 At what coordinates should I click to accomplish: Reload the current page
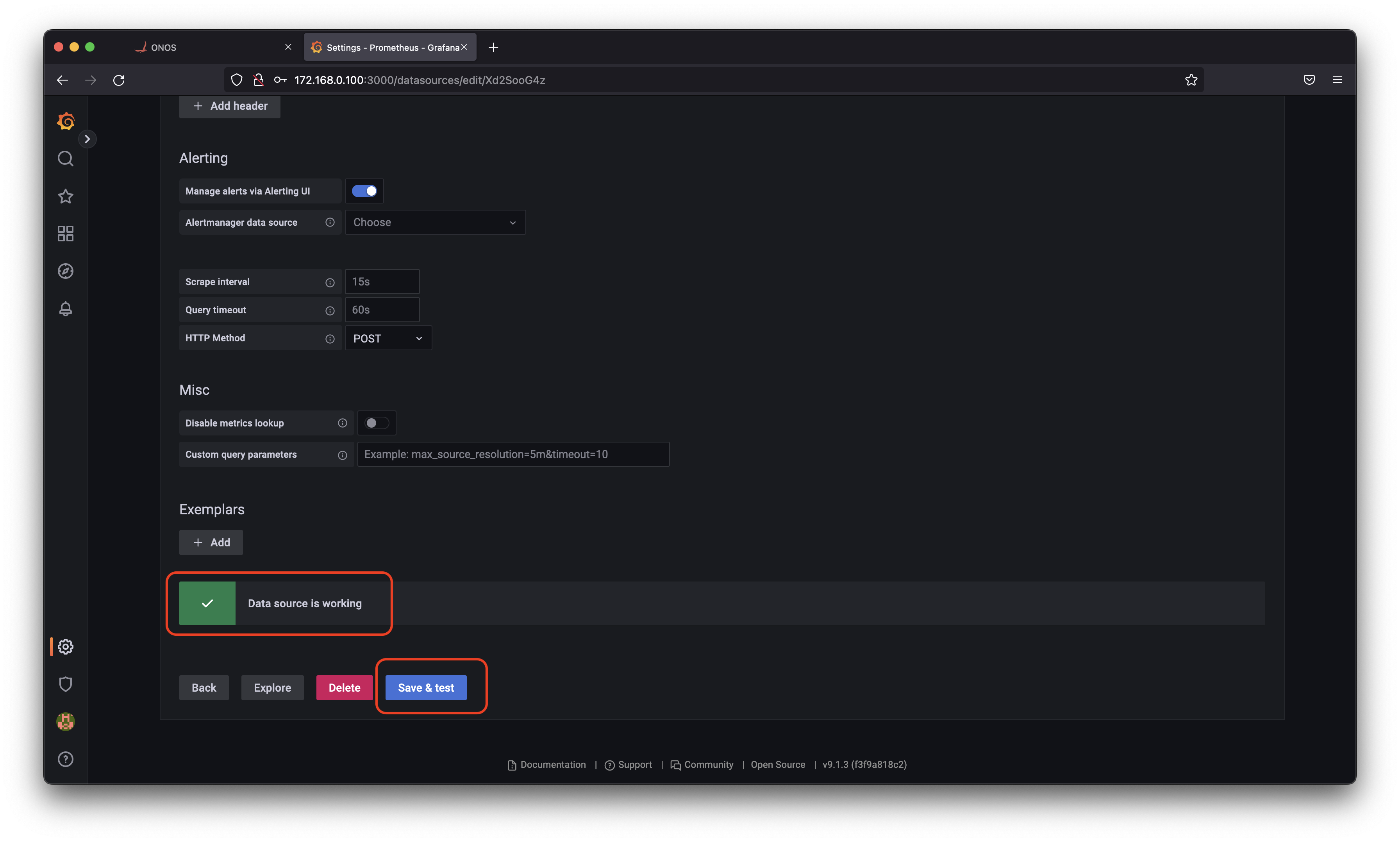point(119,80)
